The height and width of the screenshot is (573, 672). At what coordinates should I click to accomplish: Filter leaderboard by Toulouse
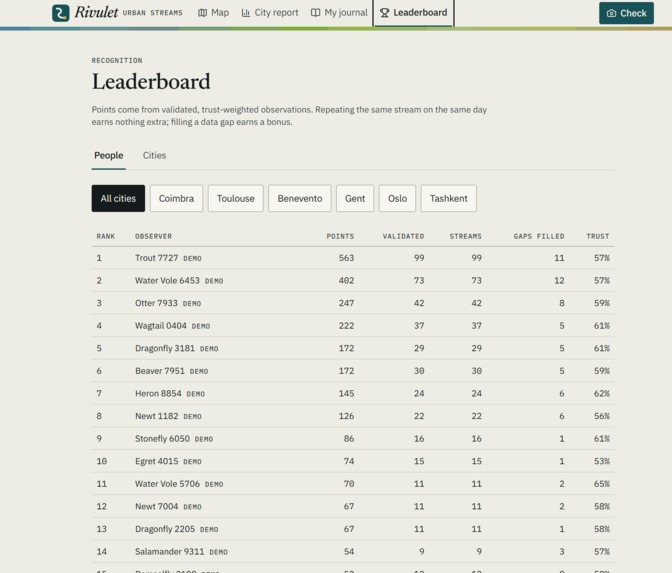[x=235, y=198]
